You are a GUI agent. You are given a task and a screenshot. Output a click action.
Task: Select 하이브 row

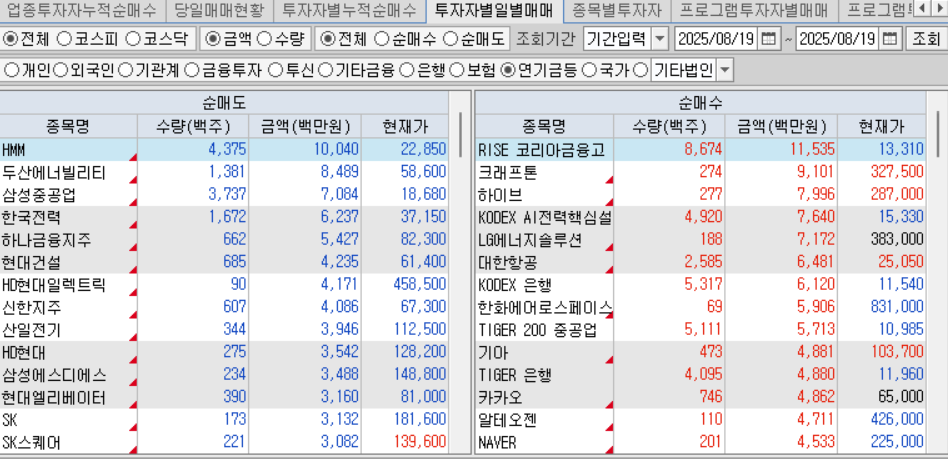[701, 195]
